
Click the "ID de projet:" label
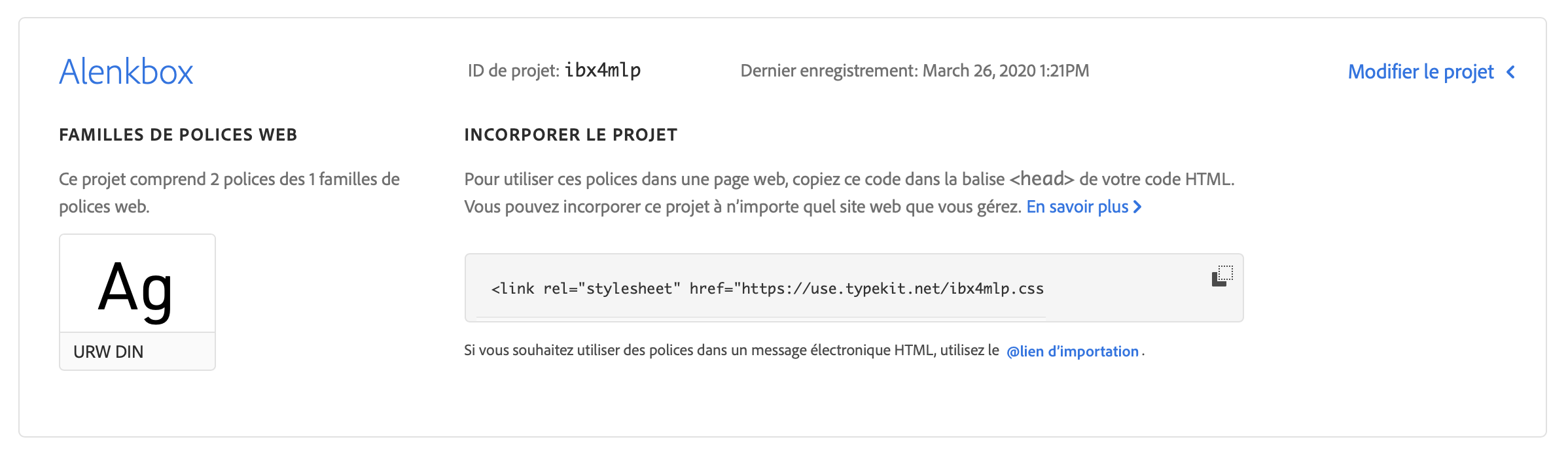pos(513,71)
